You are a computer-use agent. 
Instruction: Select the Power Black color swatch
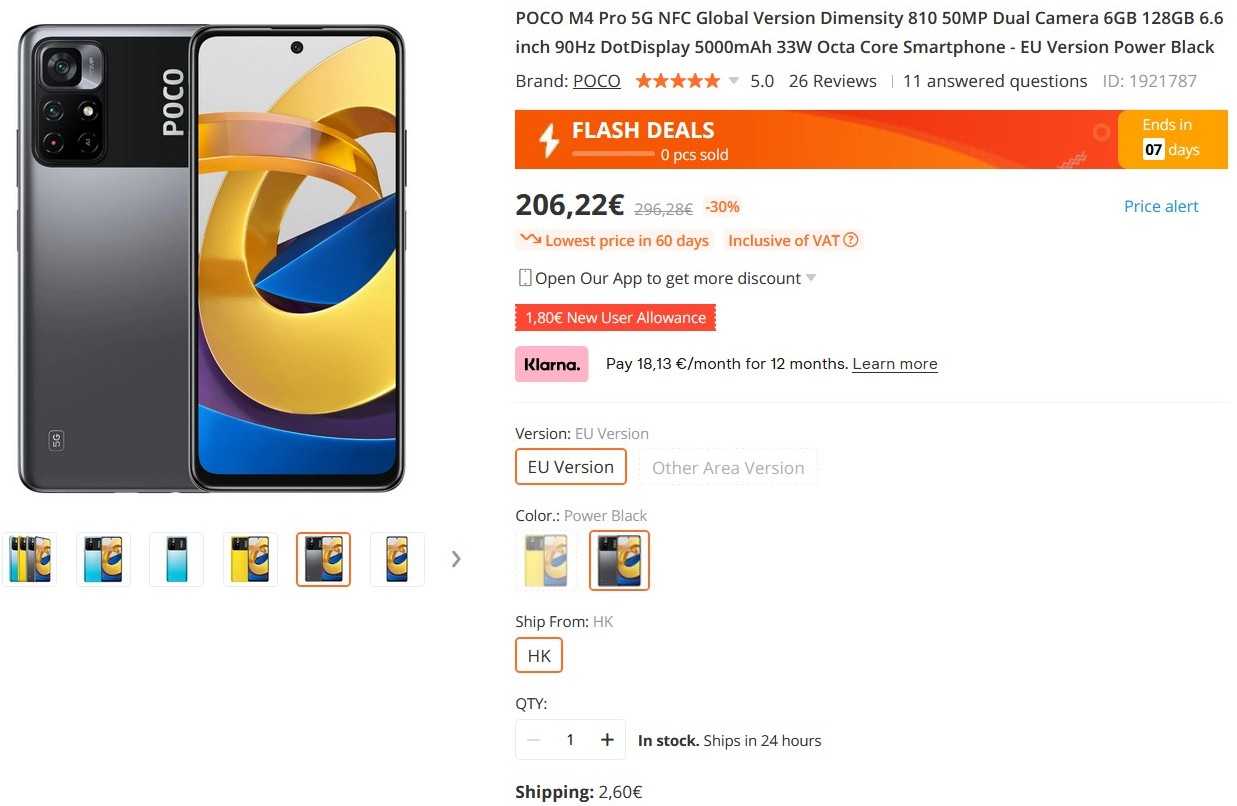(619, 560)
